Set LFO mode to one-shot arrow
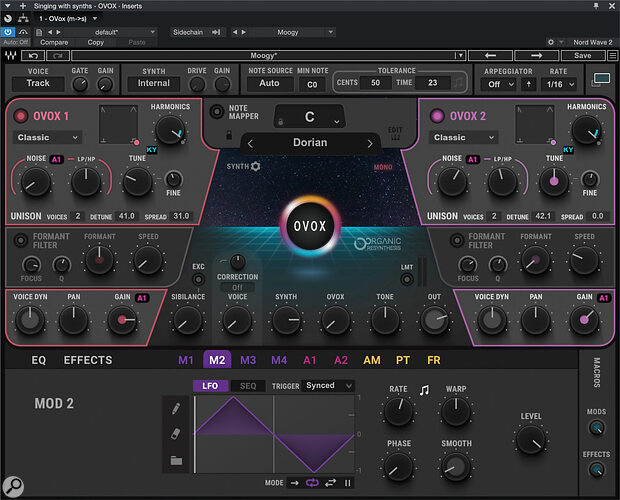 click(295, 483)
